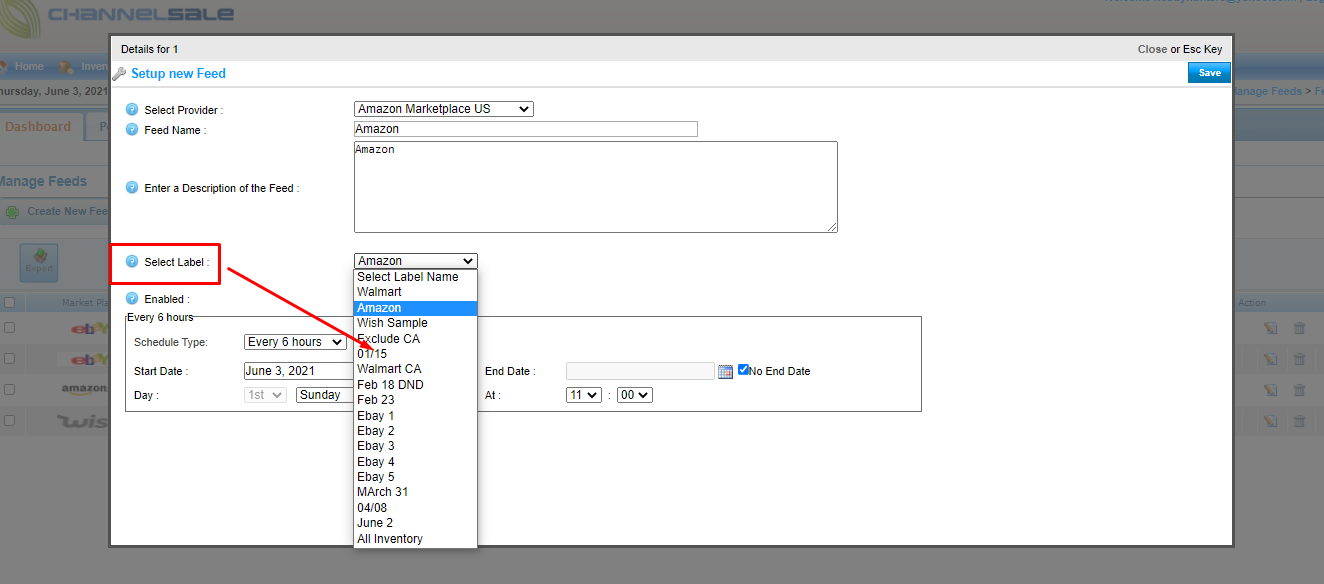Click the Feed Name input field
This screenshot has height=584, width=1324.
[526, 129]
